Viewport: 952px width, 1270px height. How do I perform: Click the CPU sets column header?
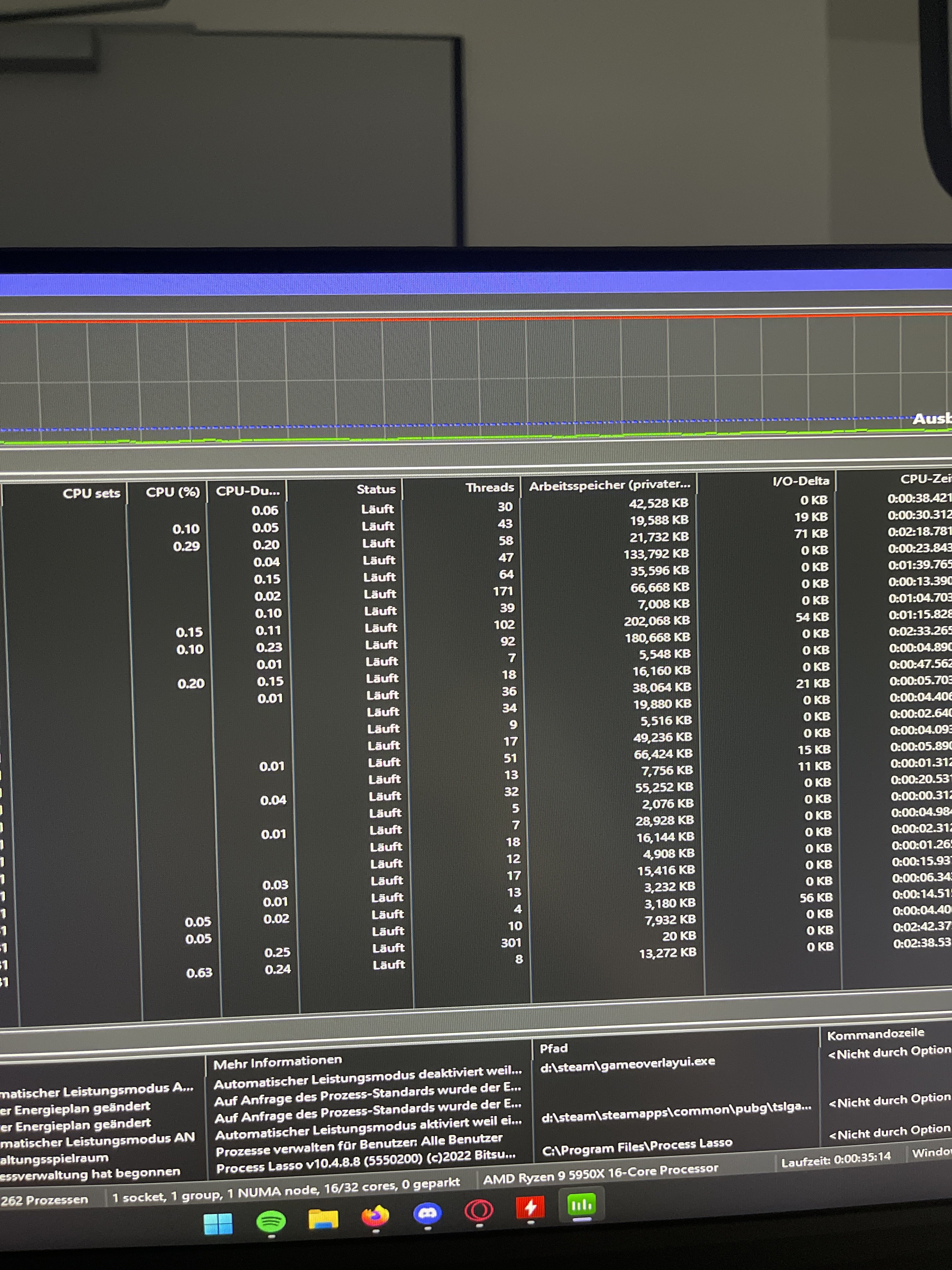point(91,494)
